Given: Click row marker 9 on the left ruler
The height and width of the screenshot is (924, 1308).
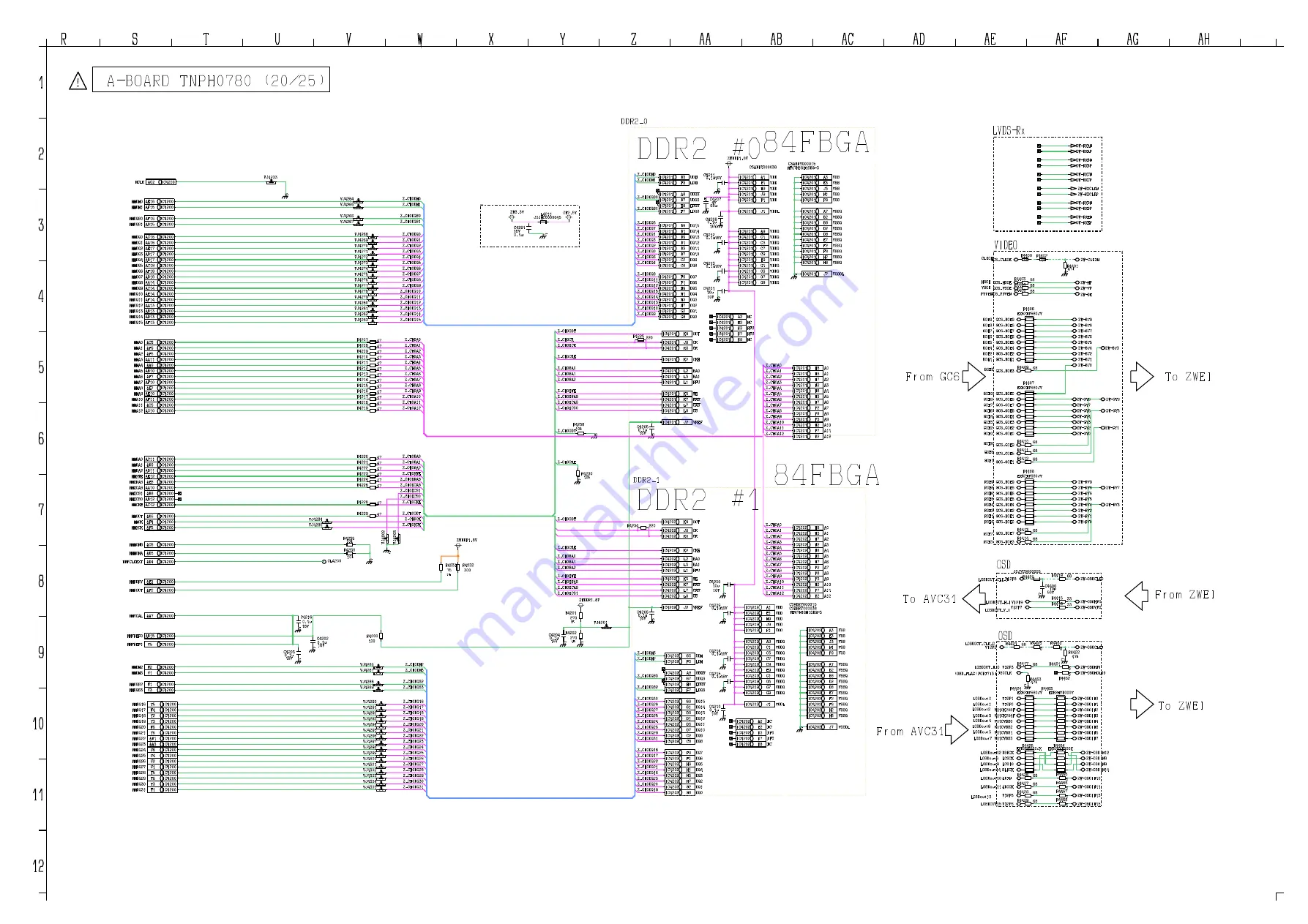Looking at the screenshot, I should click(41, 652).
